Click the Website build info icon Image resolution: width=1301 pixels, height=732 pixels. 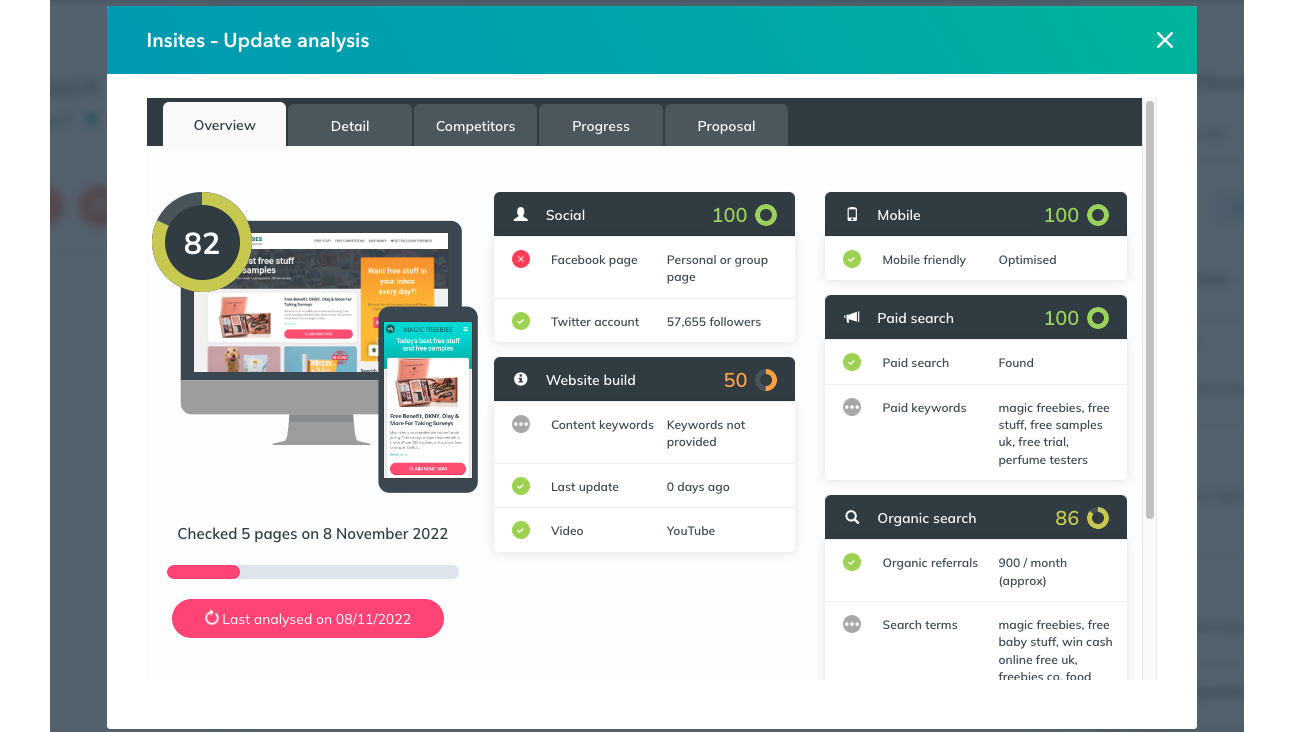(520, 379)
